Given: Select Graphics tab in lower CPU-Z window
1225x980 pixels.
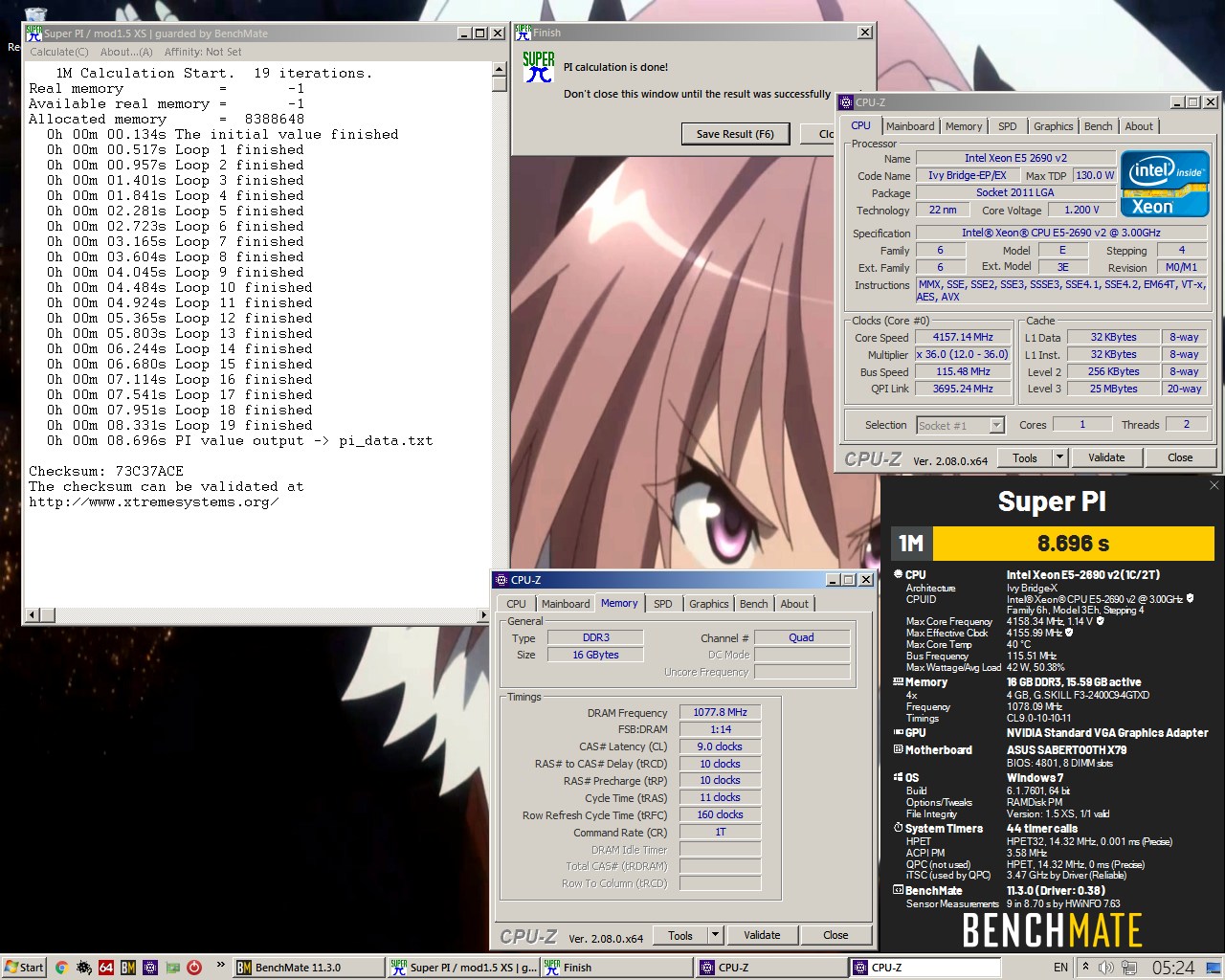Looking at the screenshot, I should pos(708,604).
